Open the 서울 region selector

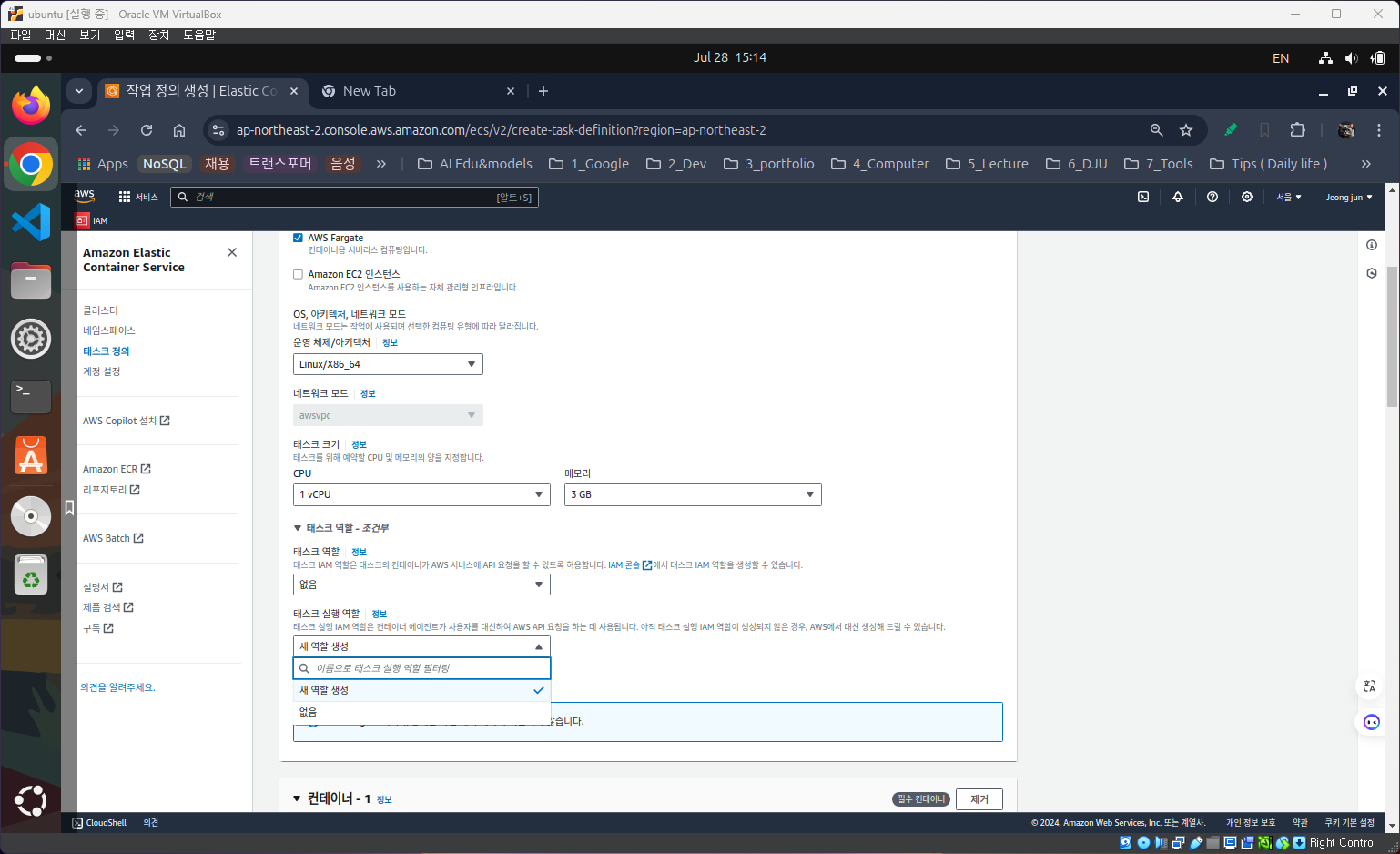(x=1289, y=197)
